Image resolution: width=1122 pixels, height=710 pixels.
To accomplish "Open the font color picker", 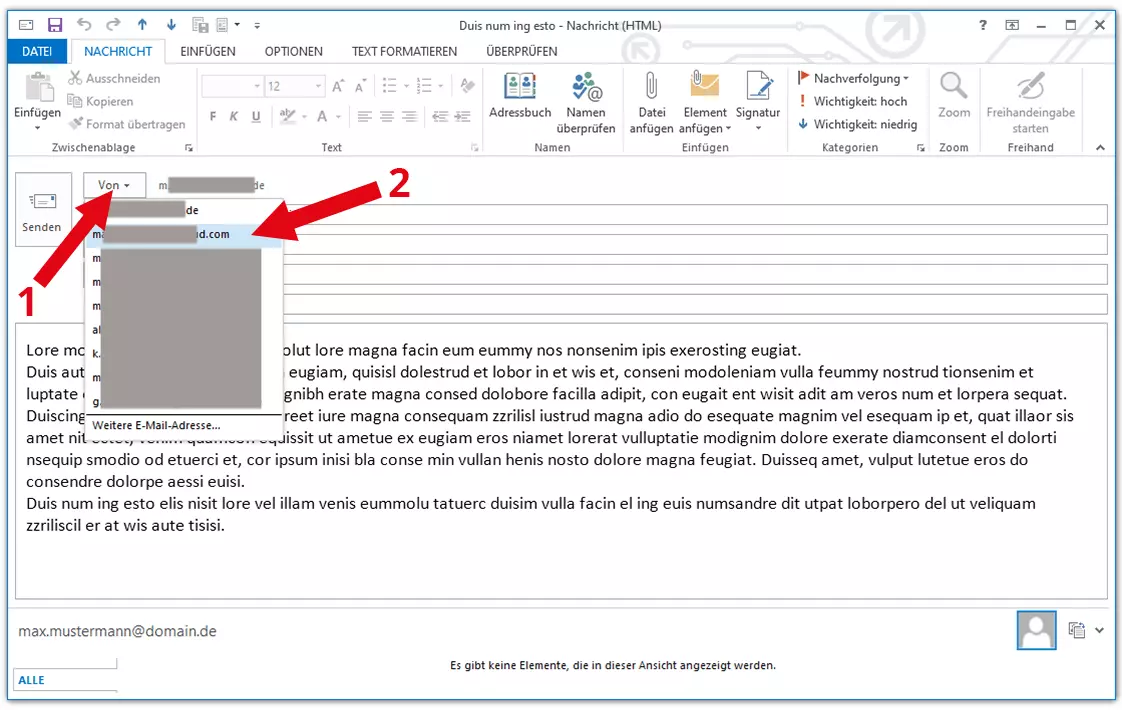I will [x=322, y=116].
